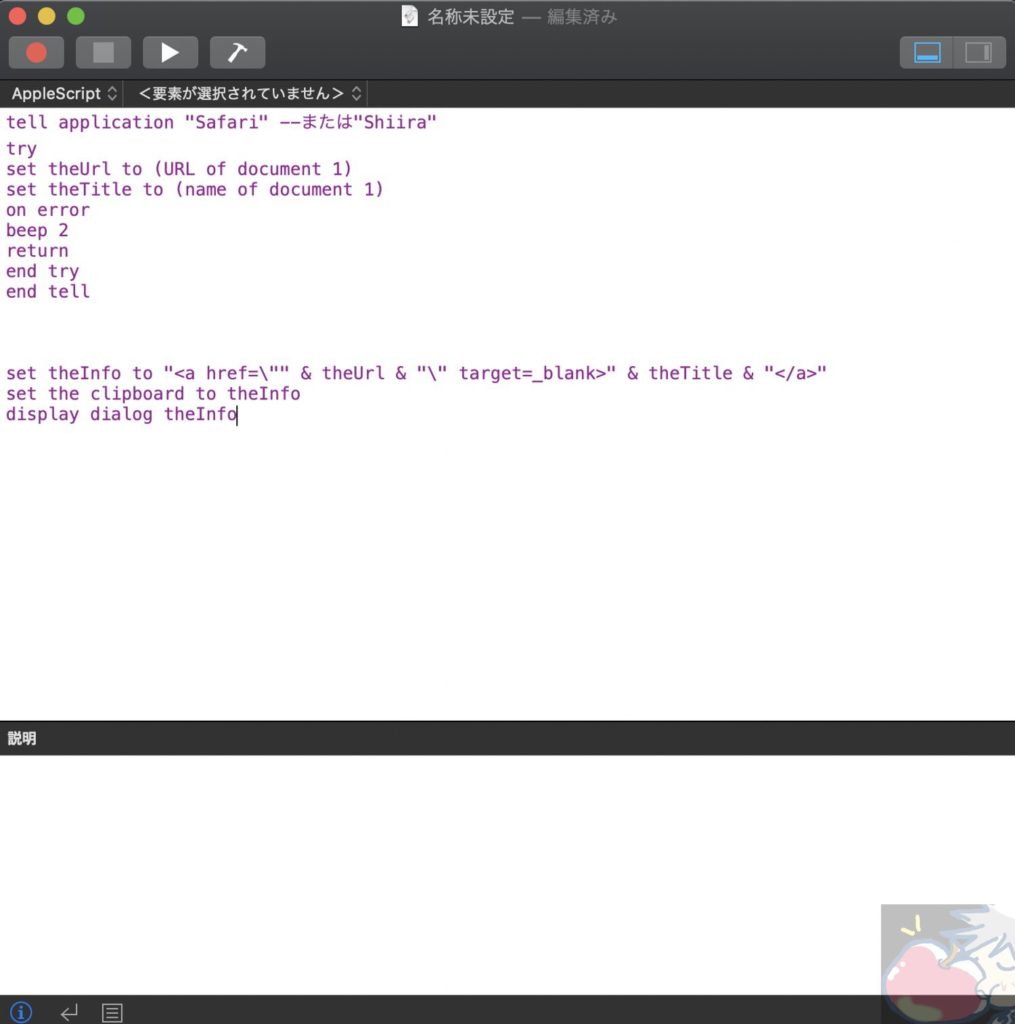Open the AppleScript language dropdown

pyautogui.click(x=62, y=93)
